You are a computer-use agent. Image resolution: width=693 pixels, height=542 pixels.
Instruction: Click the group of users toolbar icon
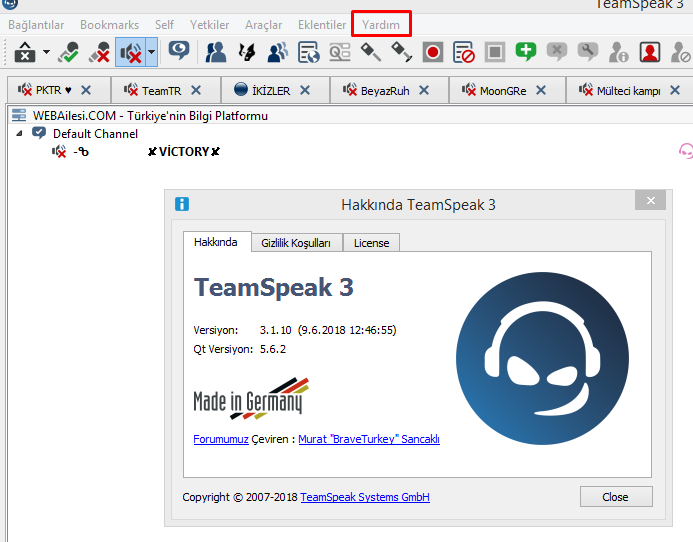pyautogui.click(x=278, y=53)
